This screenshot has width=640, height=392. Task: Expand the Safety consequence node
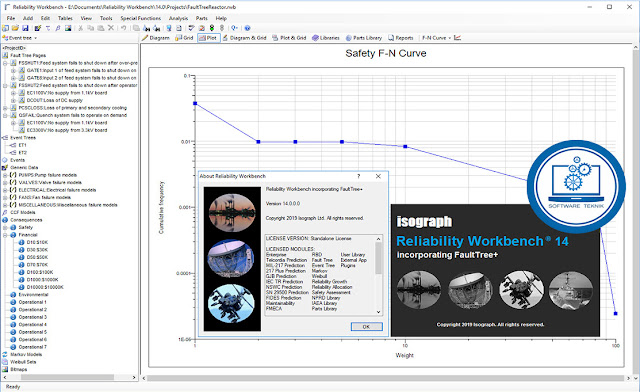5,227
